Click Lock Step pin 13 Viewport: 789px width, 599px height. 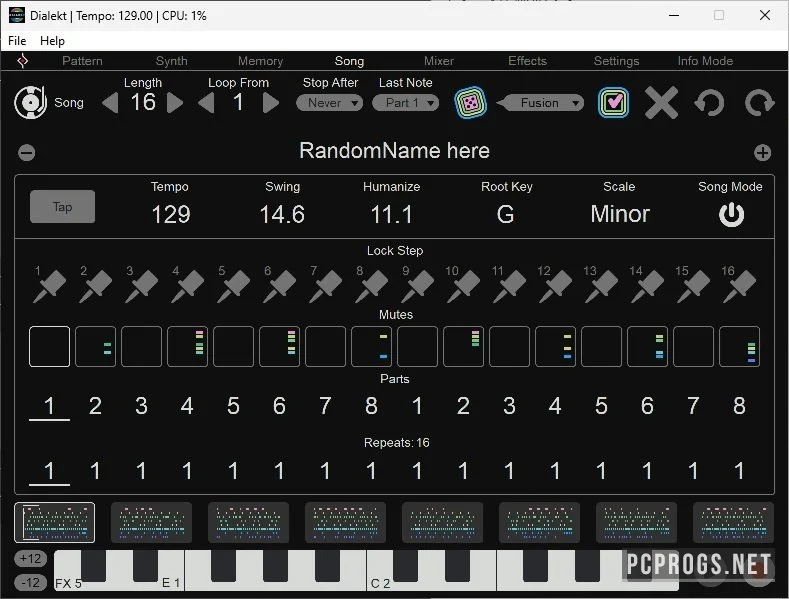601,286
